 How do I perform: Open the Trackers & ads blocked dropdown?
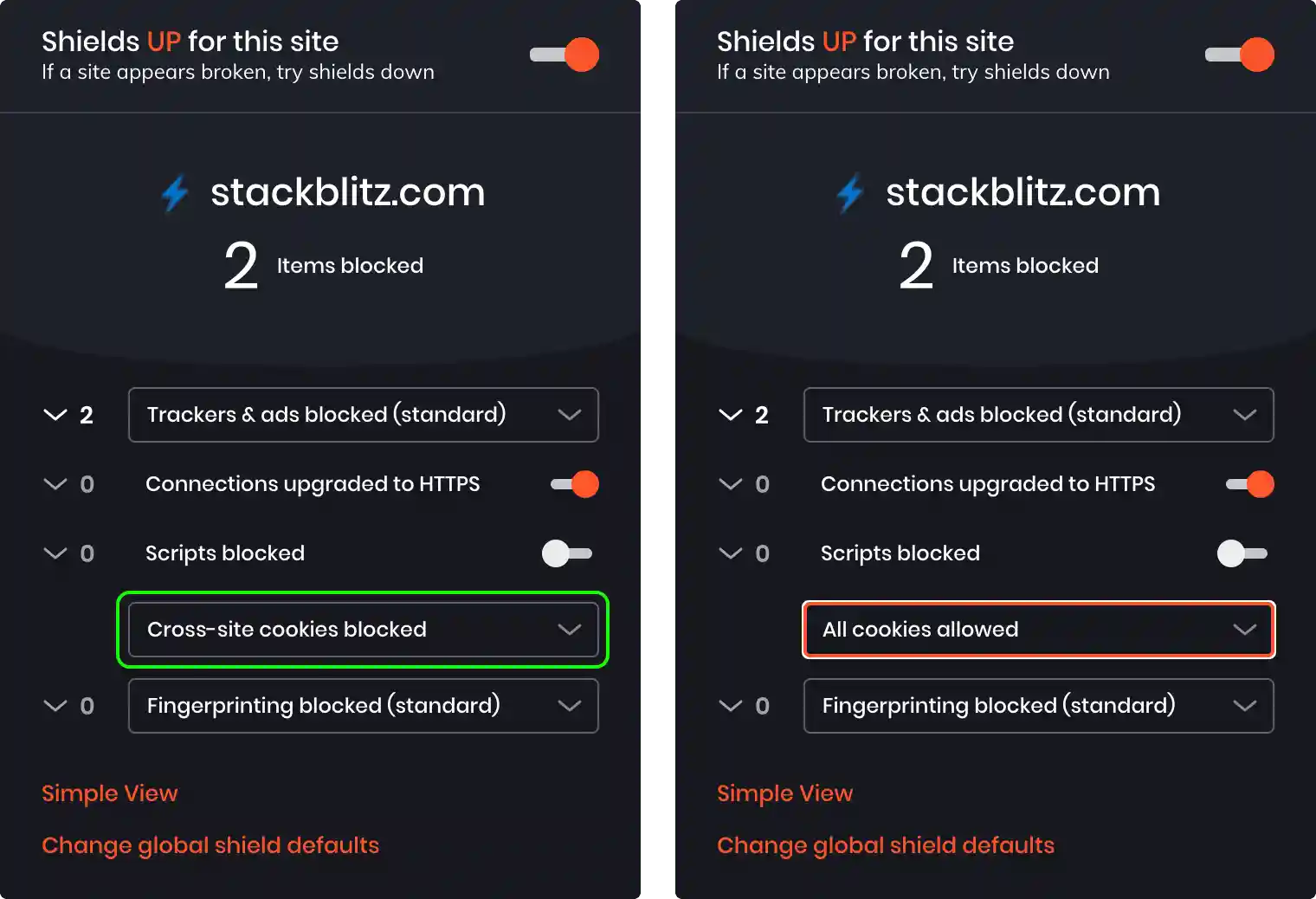click(363, 415)
